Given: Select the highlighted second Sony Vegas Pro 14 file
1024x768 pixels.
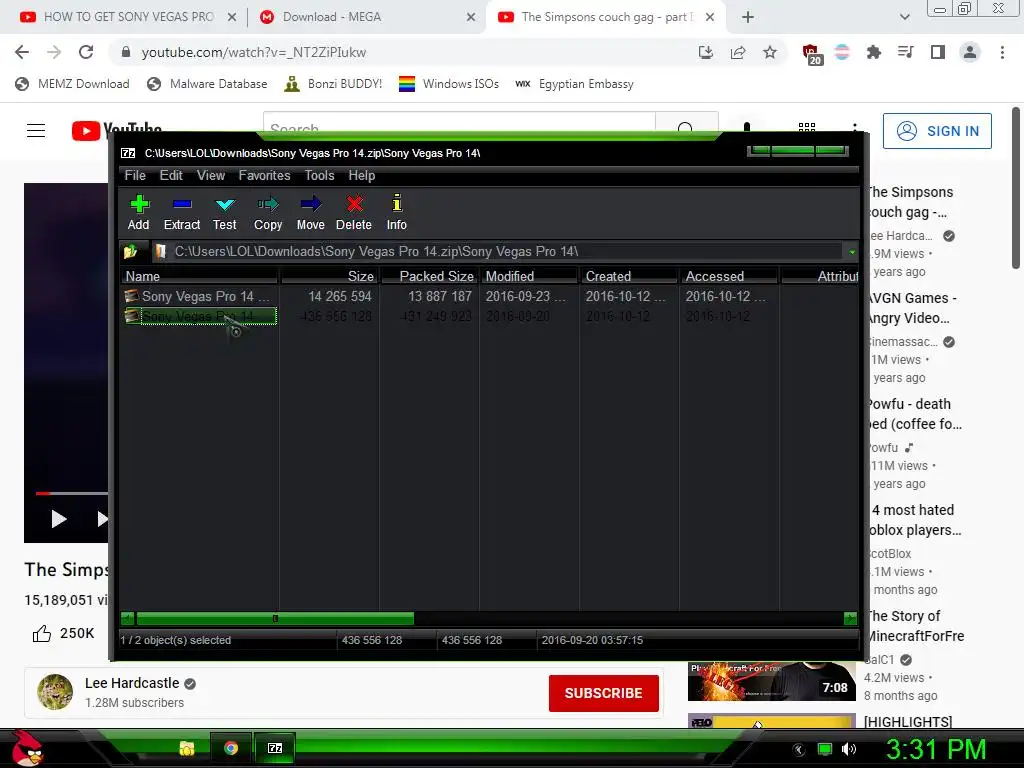Looking at the screenshot, I should [x=200, y=317].
